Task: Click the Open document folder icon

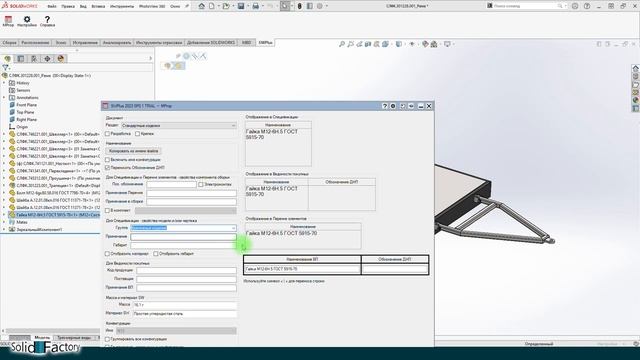Action: [226, 6]
